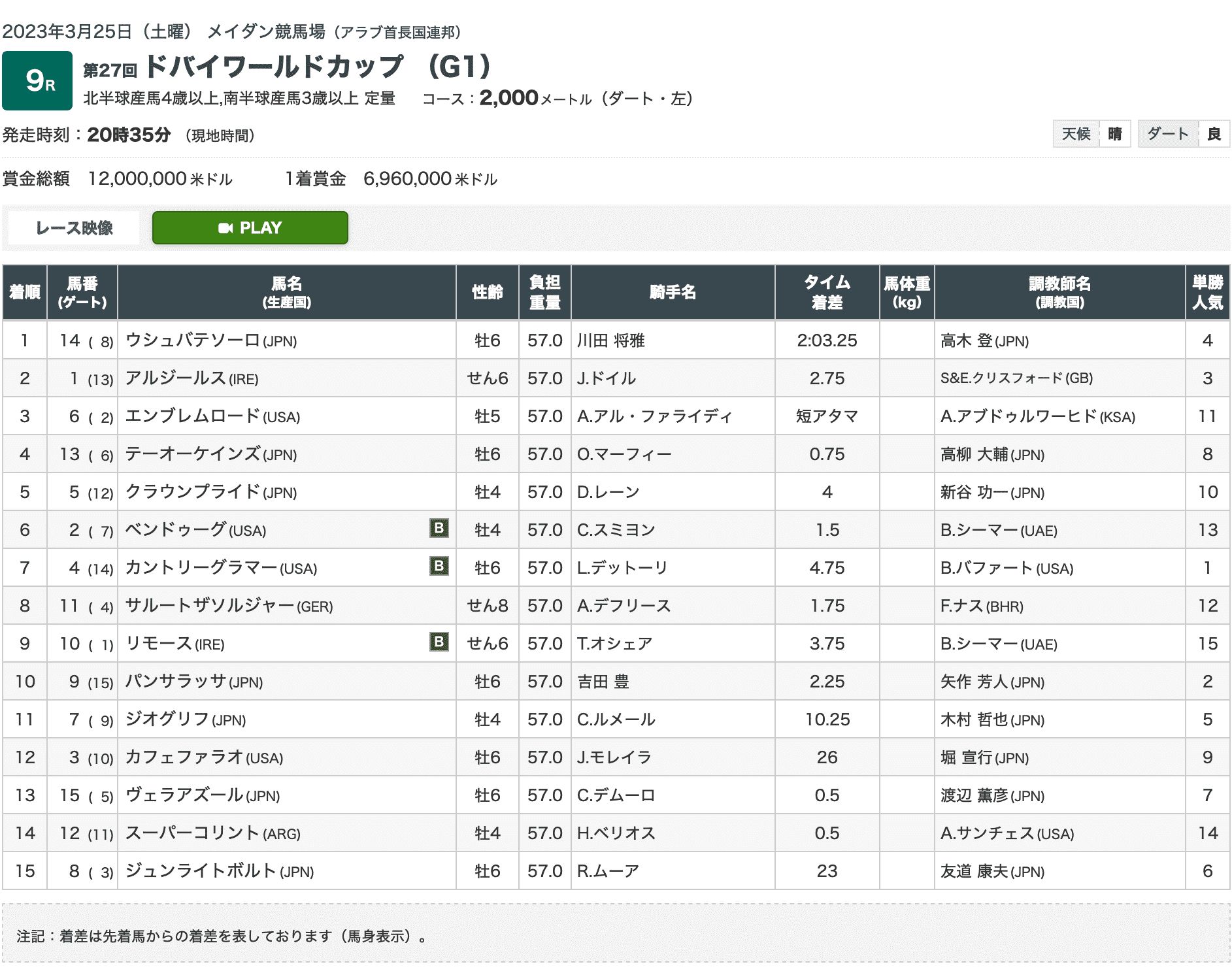Click the B blinker icon for カントリーグラマー
Screen dimensions: 1232x975
[439, 566]
